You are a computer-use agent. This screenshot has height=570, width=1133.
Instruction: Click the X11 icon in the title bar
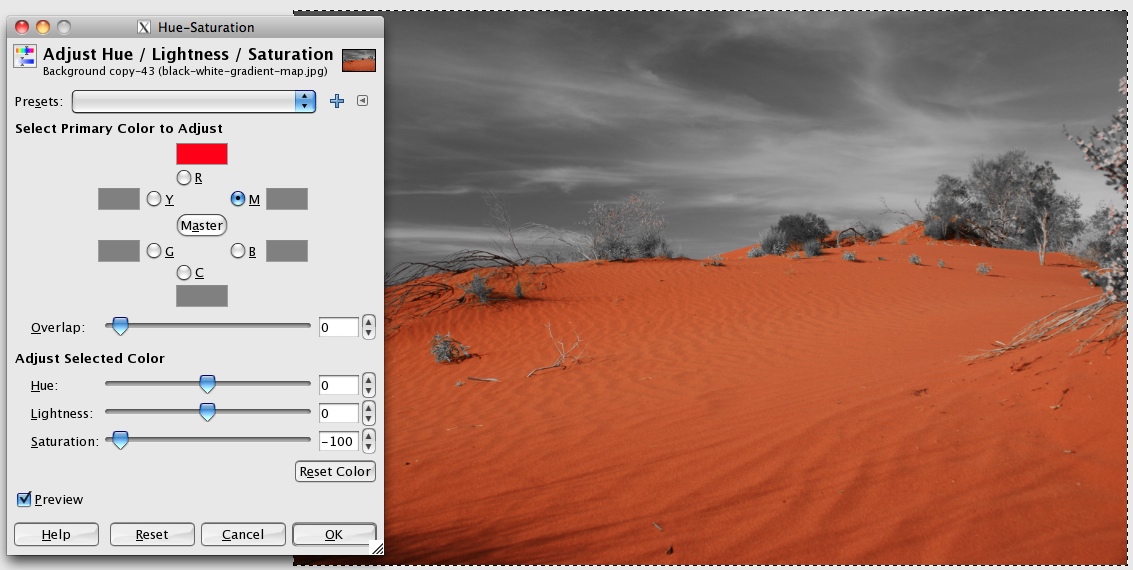click(x=144, y=27)
